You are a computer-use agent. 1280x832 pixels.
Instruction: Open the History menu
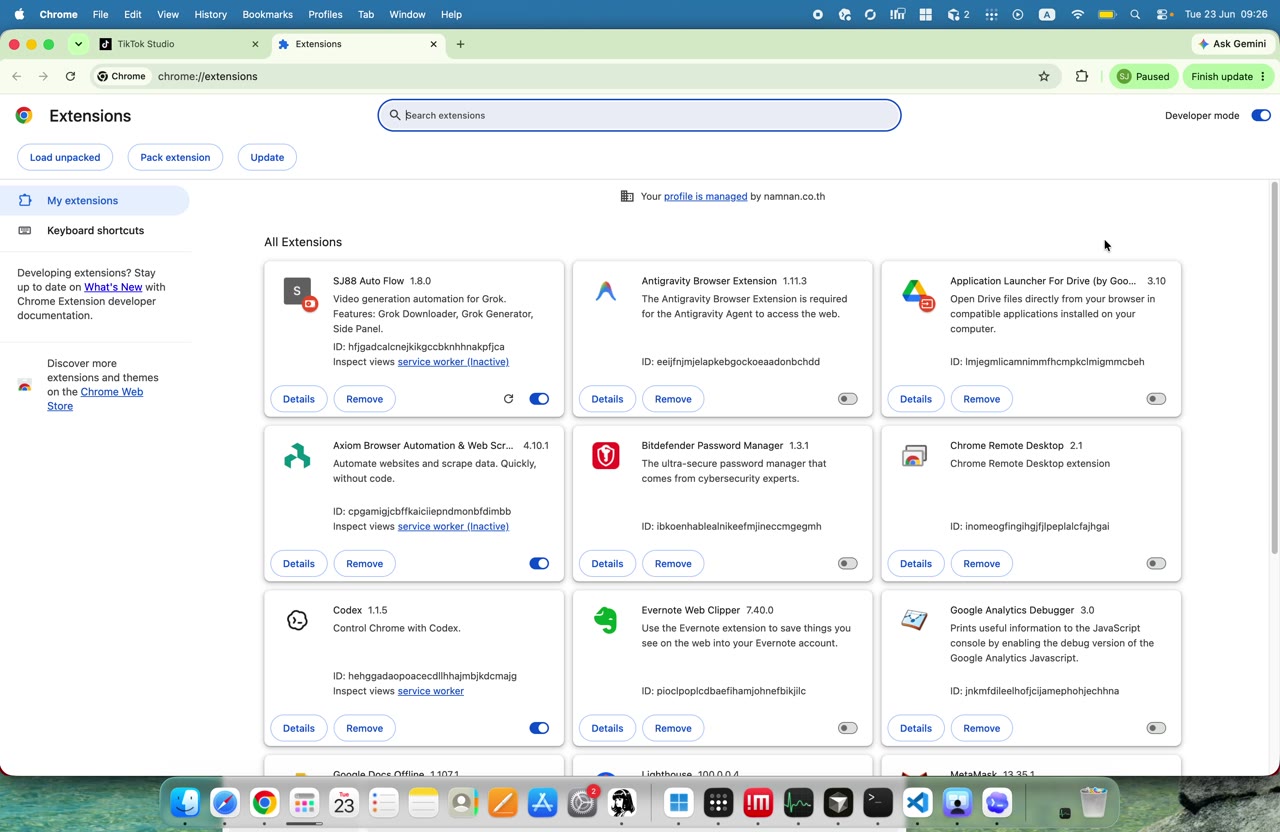210,14
